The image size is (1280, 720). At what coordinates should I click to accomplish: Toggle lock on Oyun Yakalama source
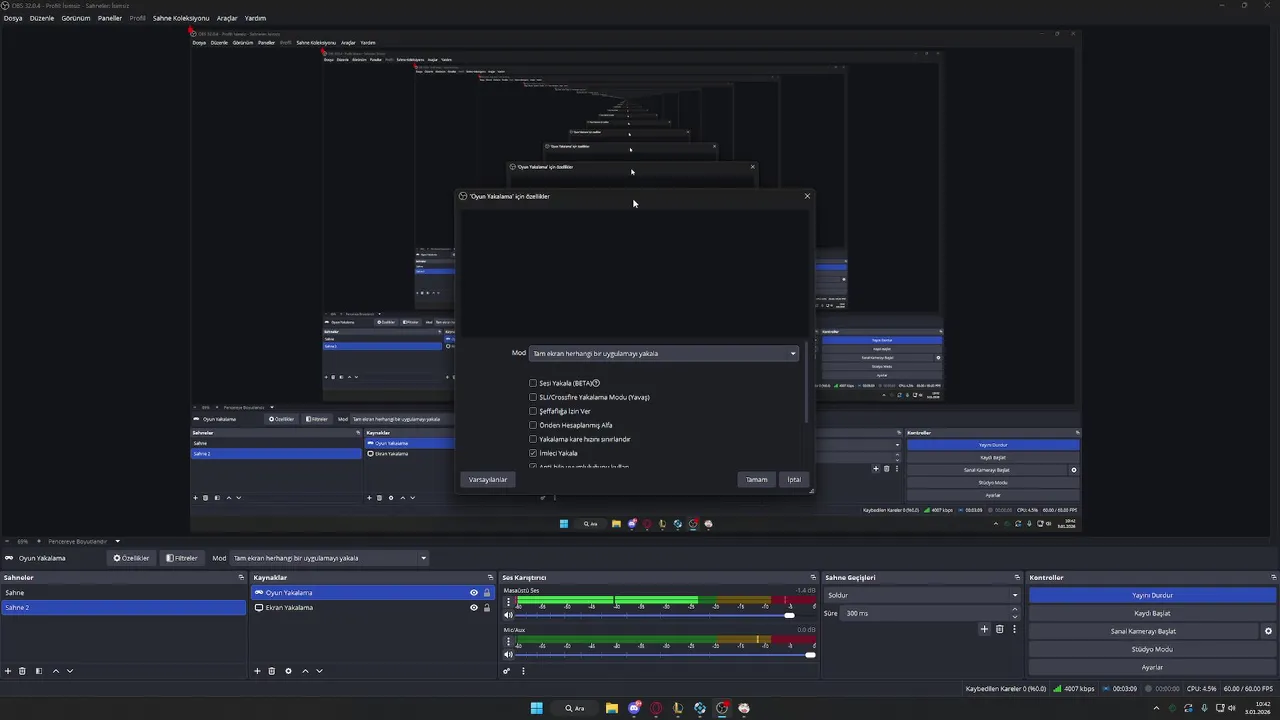487,593
